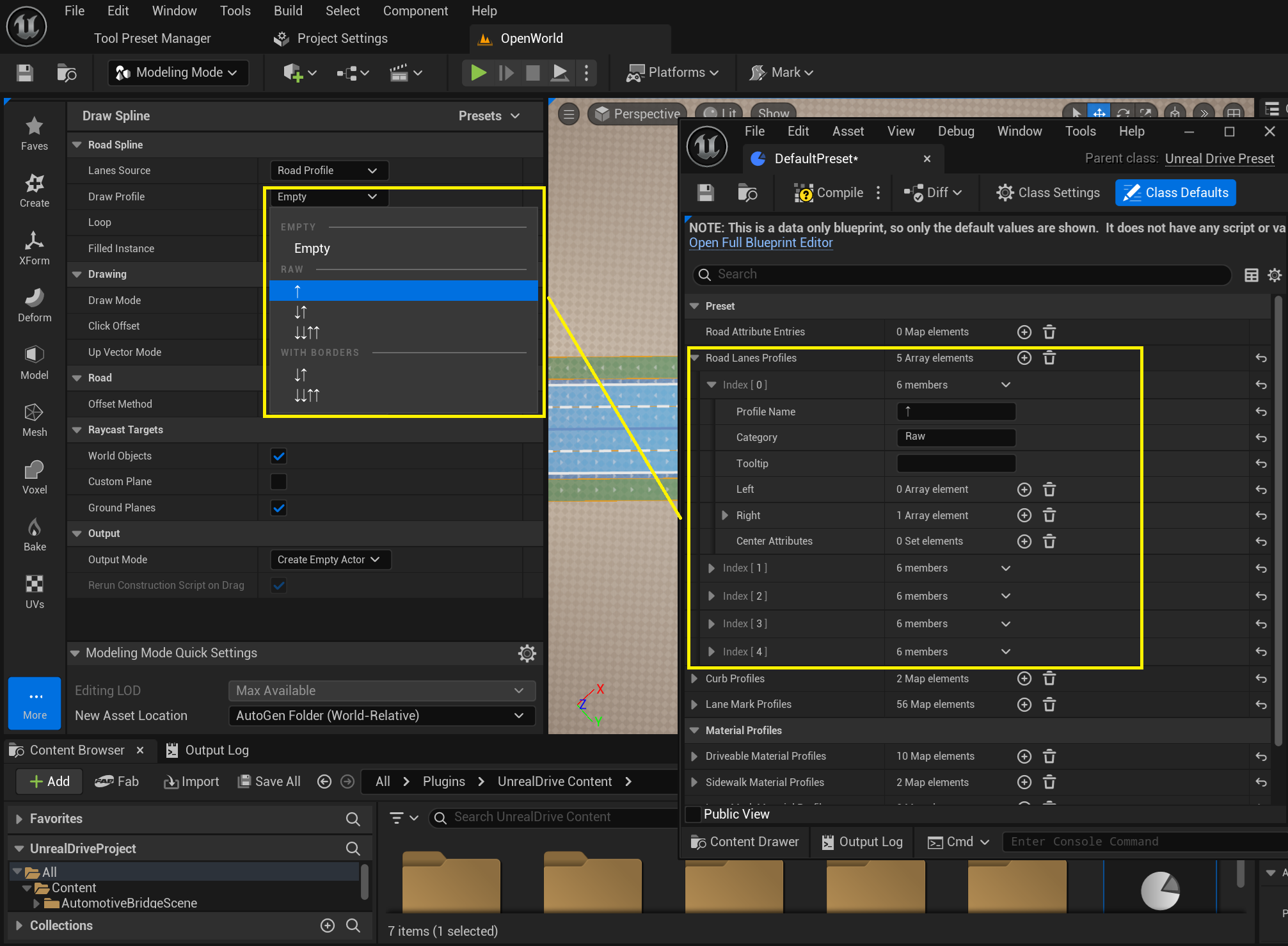
Task: Click the More tools button
Action: (x=35, y=703)
